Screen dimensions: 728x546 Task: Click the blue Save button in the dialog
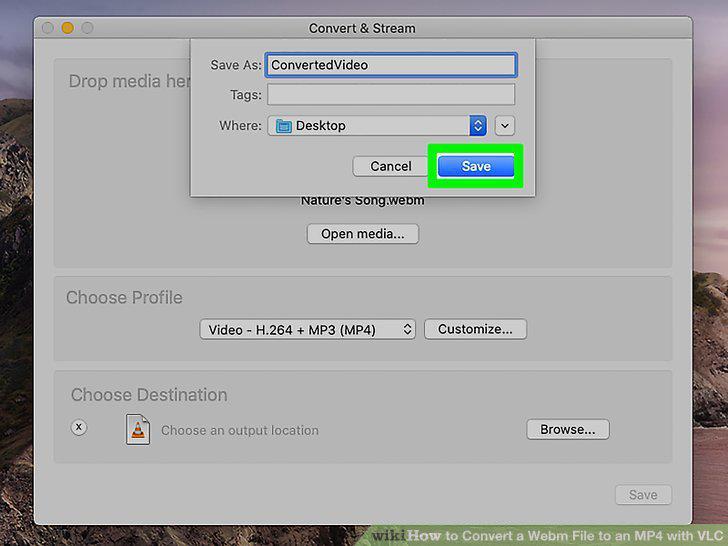pos(475,166)
